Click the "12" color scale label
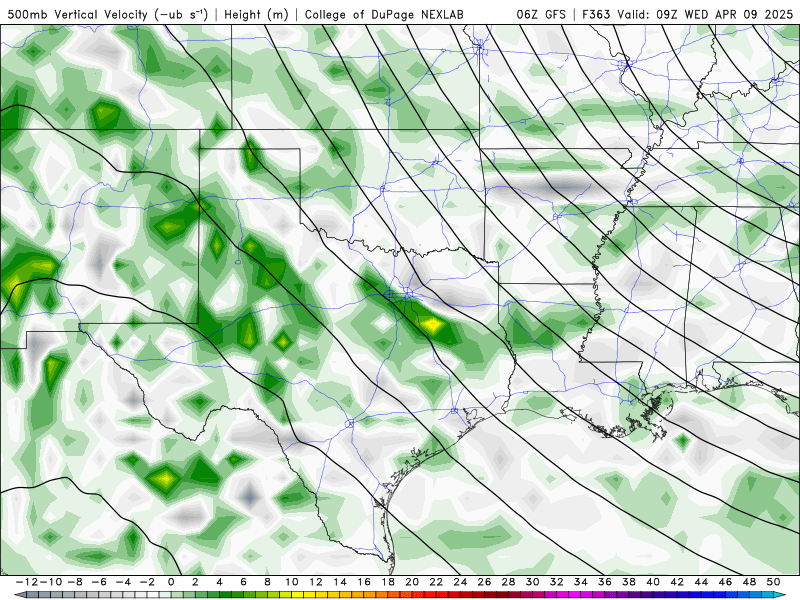The height and width of the screenshot is (600, 800). [x=316, y=582]
